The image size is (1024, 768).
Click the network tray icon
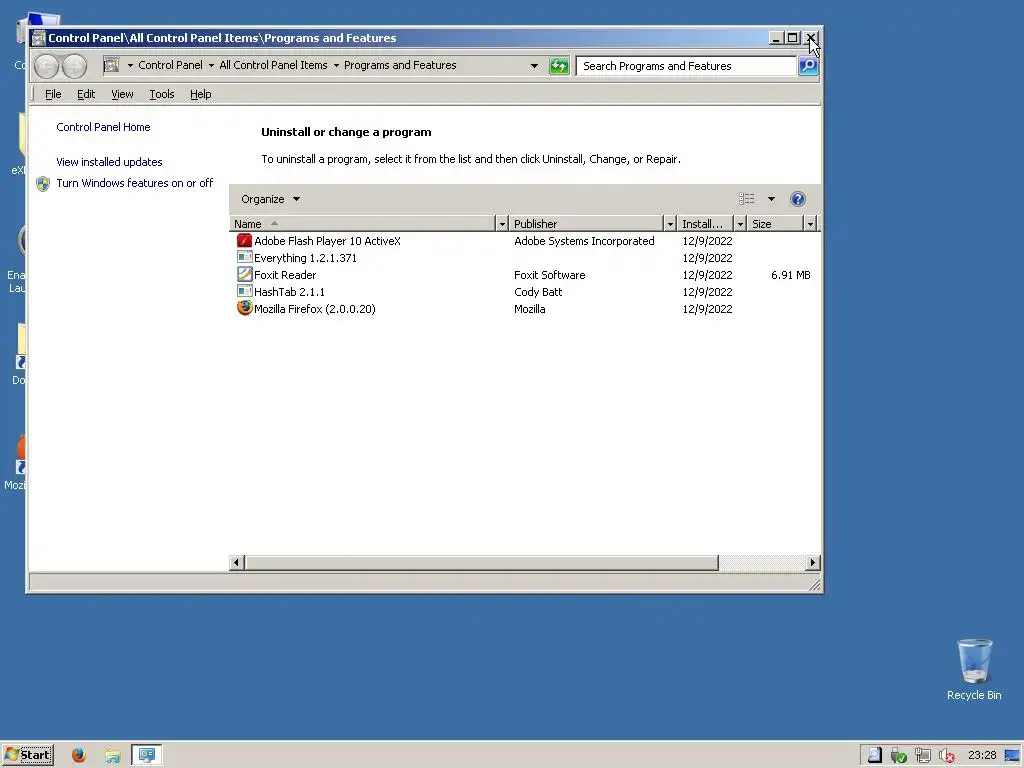[x=922, y=756]
